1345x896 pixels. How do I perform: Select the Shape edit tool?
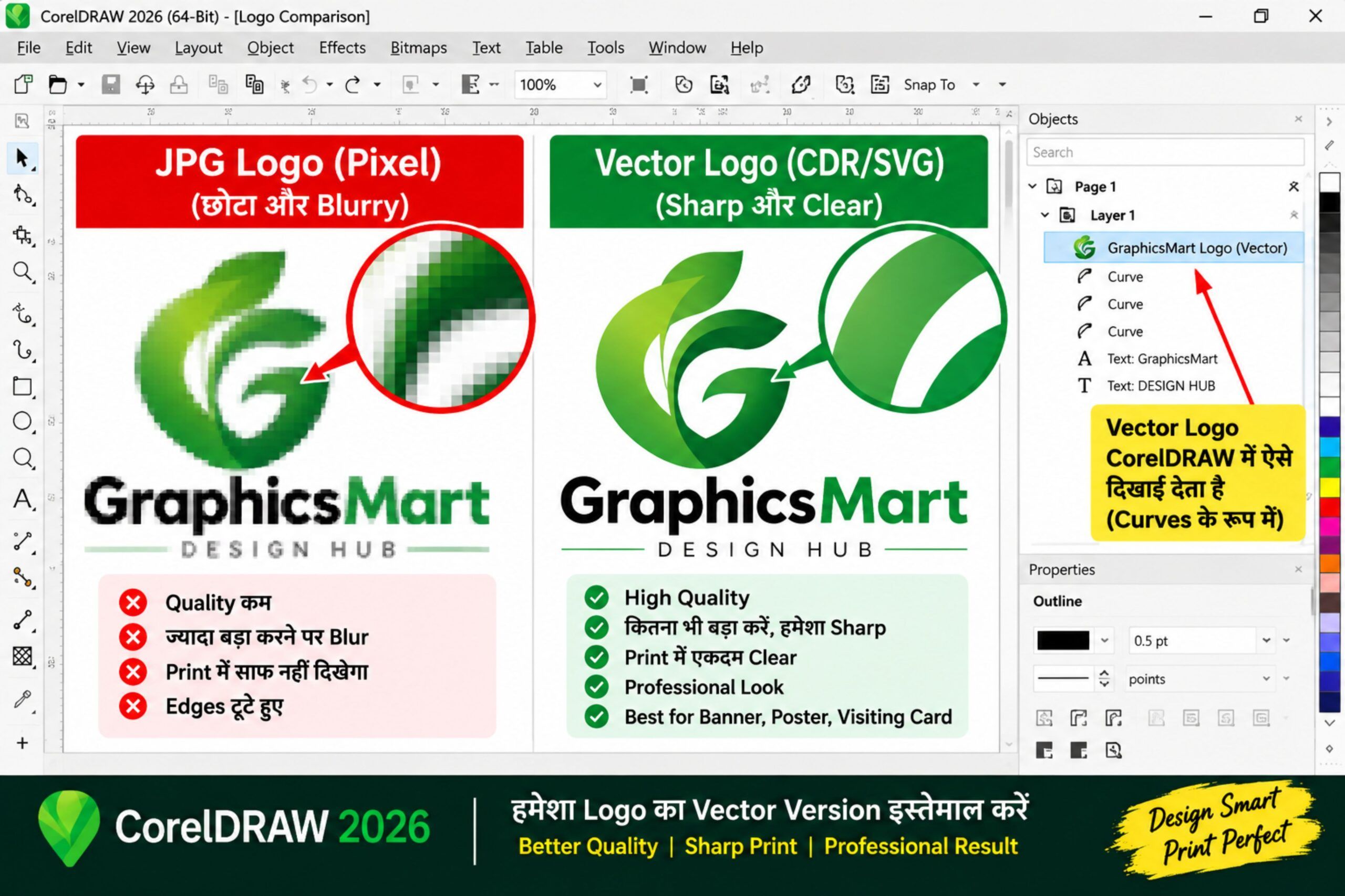point(23,195)
